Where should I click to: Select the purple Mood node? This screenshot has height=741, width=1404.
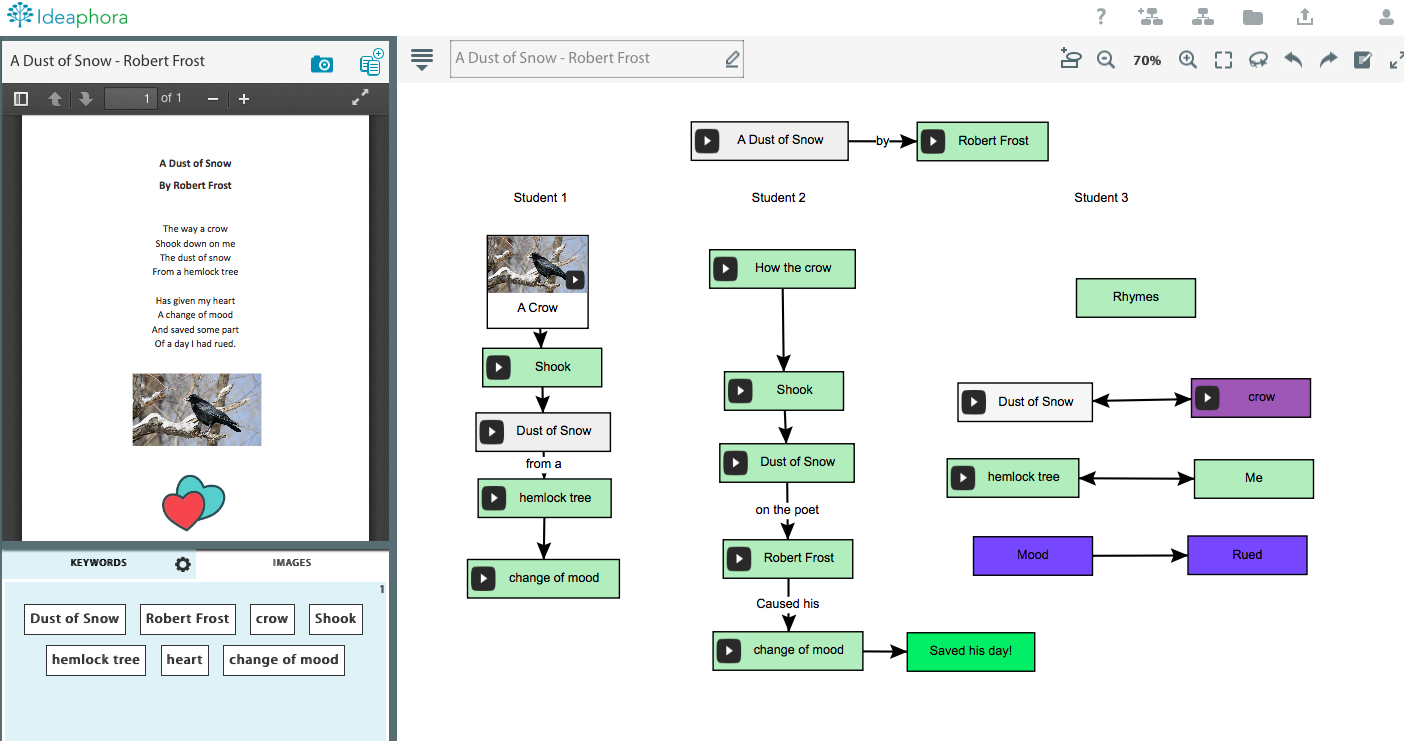pos(1032,555)
